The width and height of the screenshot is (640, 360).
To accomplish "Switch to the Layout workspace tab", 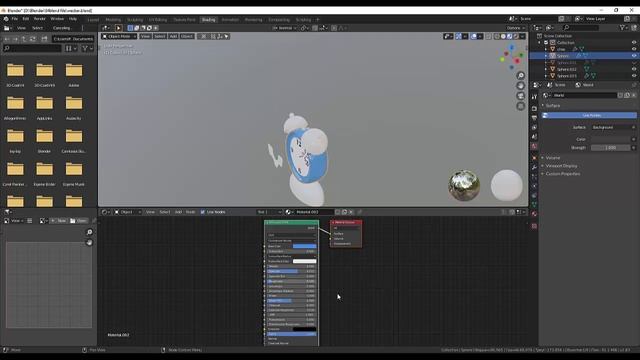I will tap(93, 20).
